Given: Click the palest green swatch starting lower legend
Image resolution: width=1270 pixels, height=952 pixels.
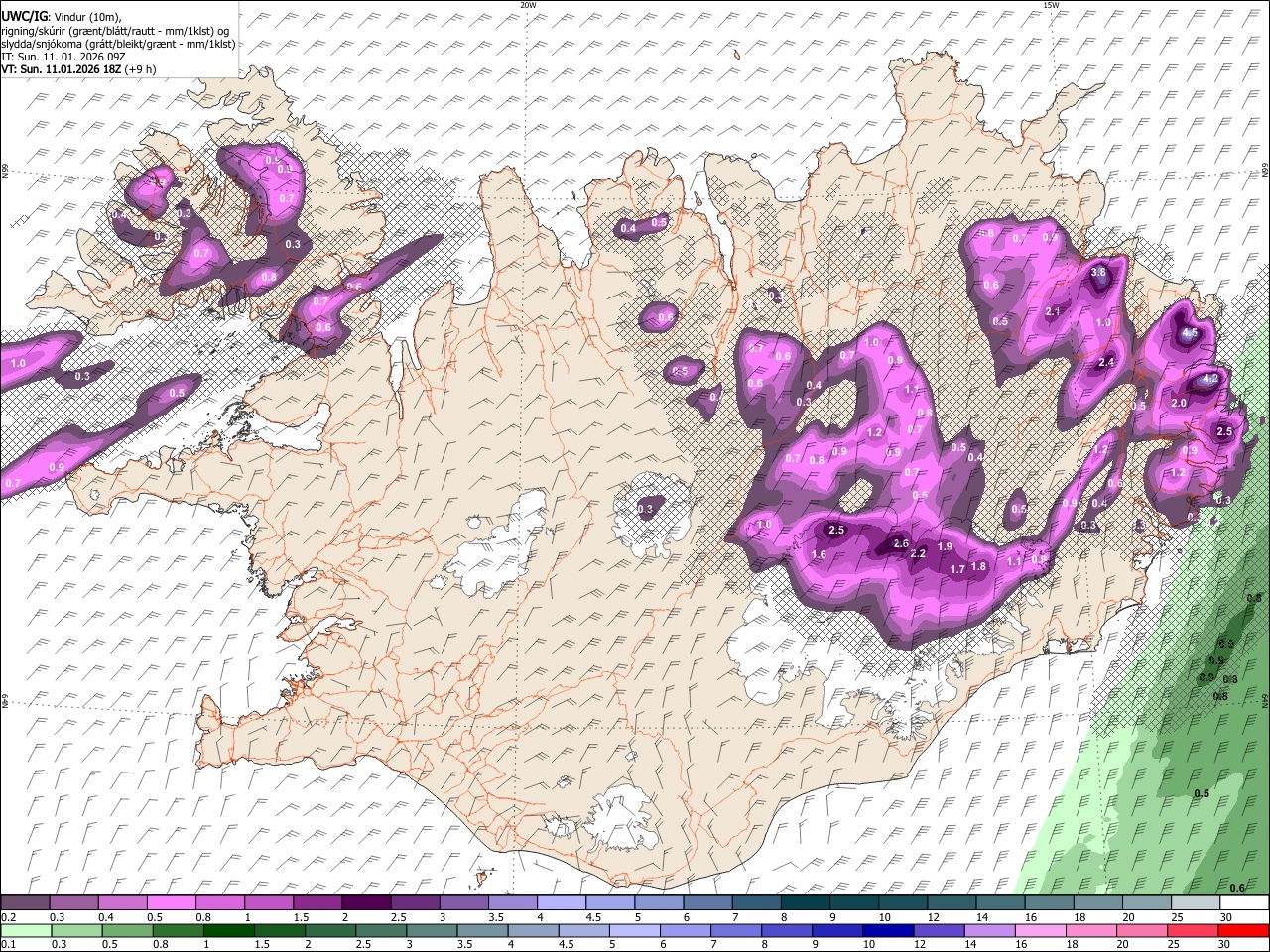Looking at the screenshot, I should pos(26,930).
